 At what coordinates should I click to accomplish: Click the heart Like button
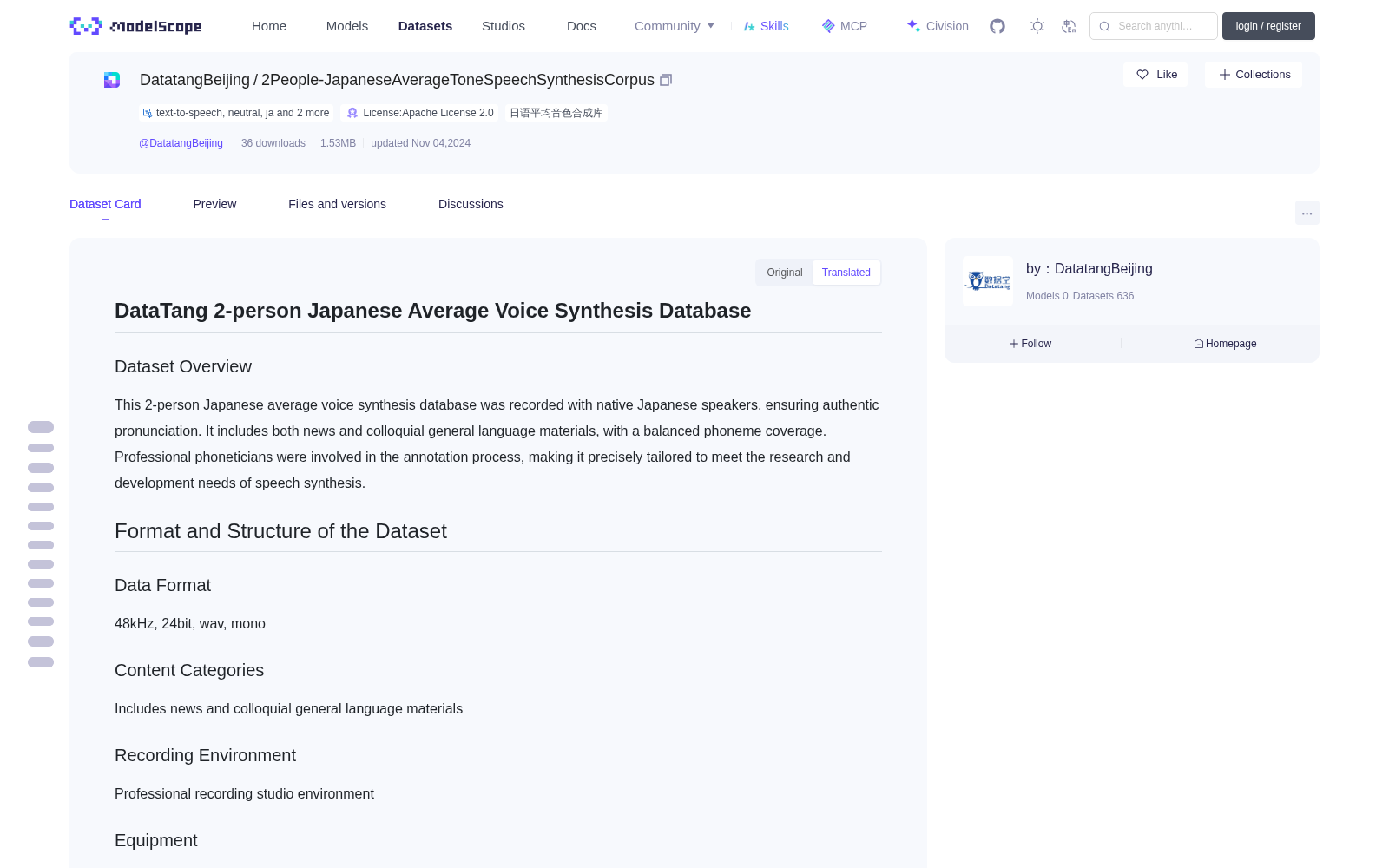tap(1155, 75)
